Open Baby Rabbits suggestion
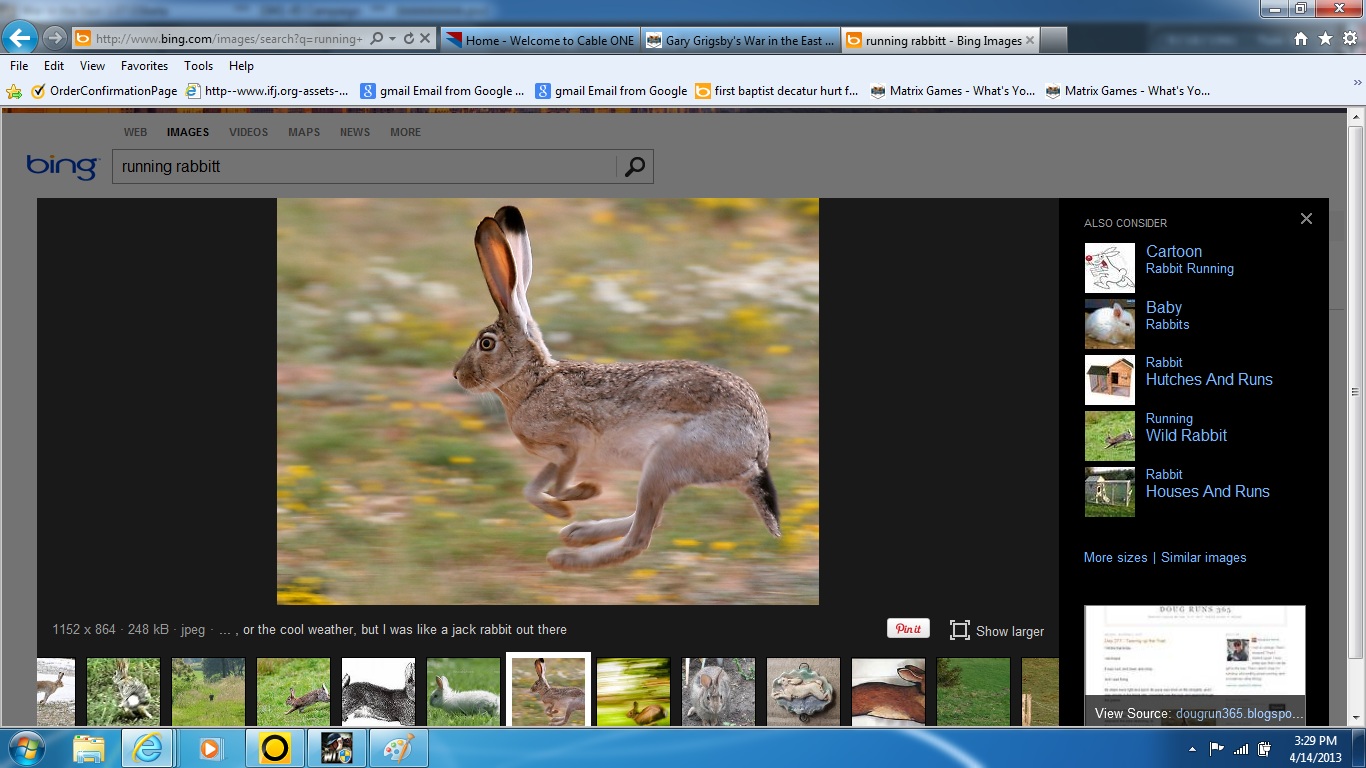Screen dimensions: 1366x768 (x=1138, y=324)
